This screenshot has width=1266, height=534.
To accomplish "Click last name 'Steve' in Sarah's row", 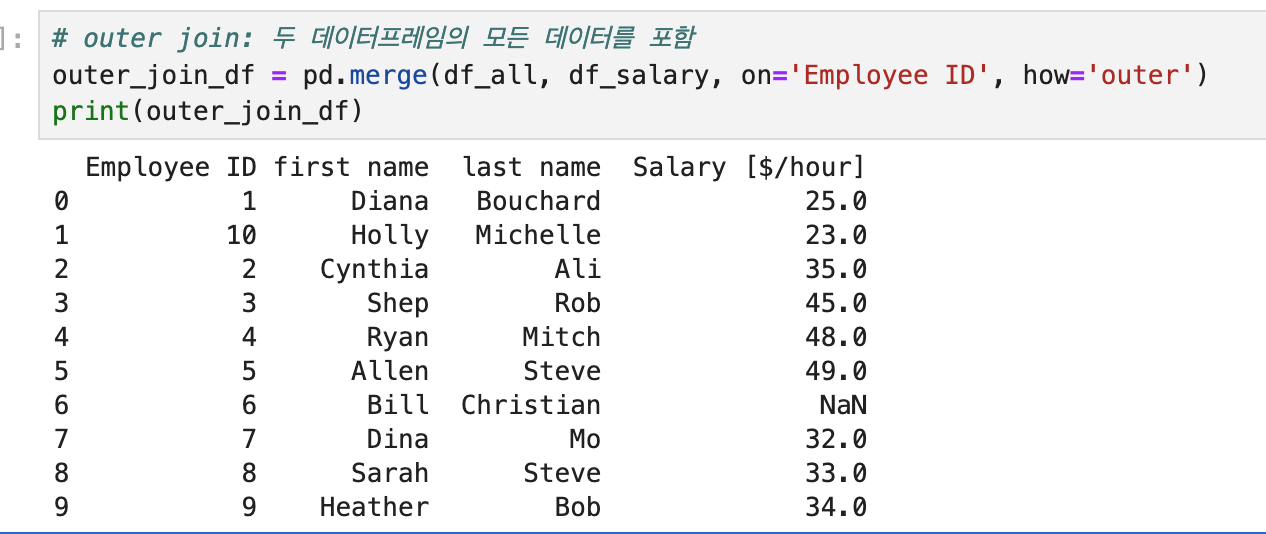I will (x=562, y=473).
